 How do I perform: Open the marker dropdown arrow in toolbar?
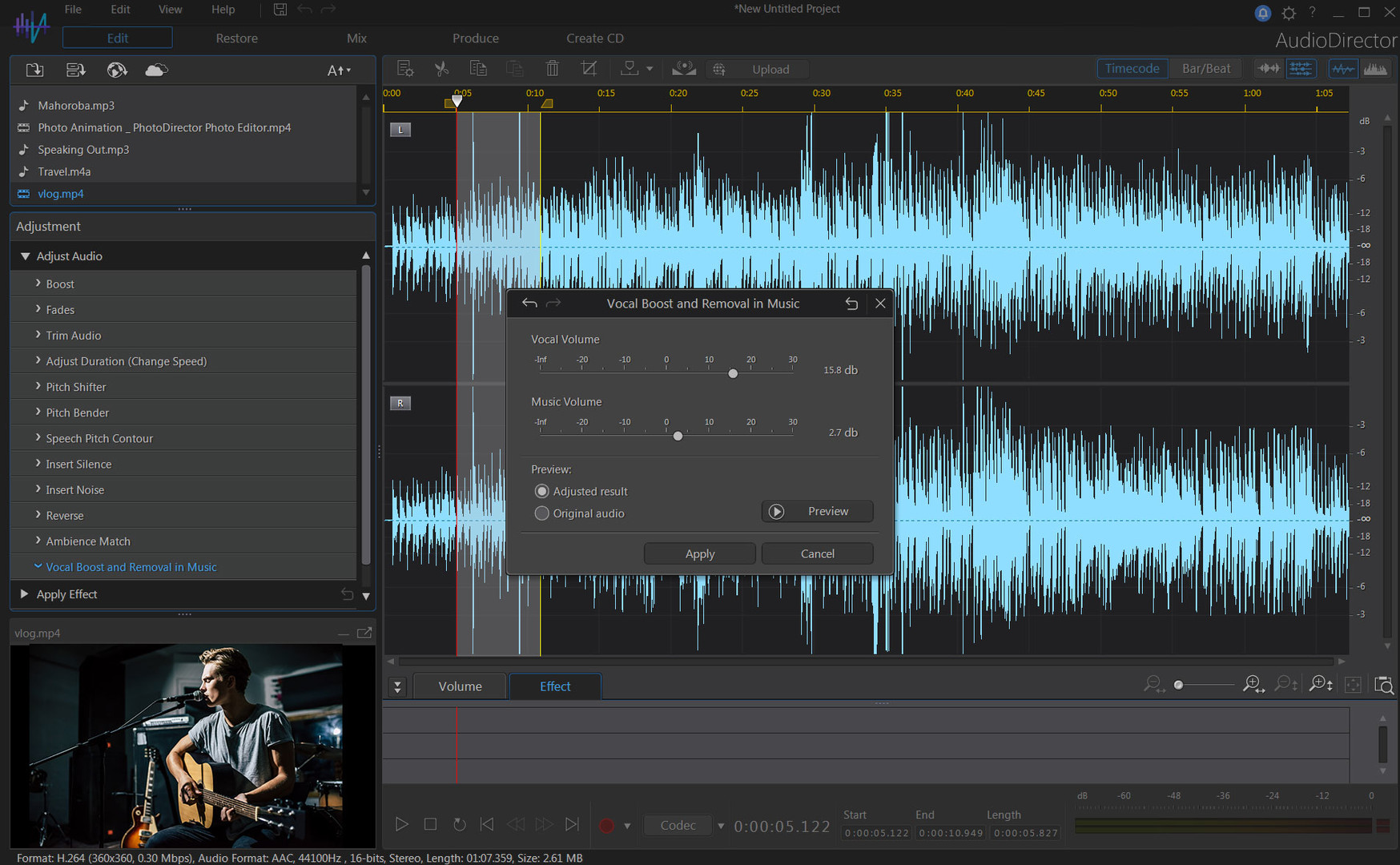(x=650, y=68)
